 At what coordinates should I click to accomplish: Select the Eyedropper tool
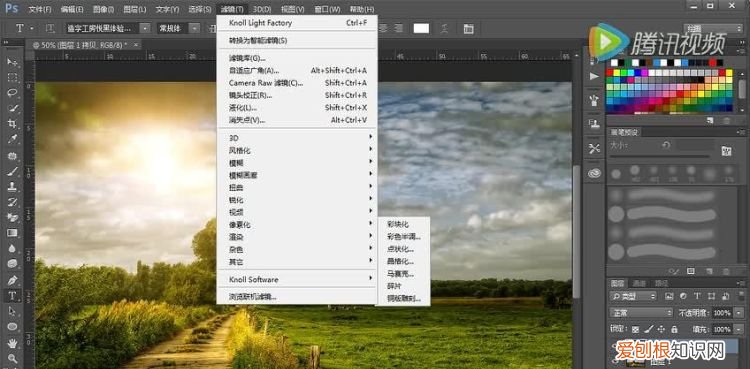pos(12,139)
